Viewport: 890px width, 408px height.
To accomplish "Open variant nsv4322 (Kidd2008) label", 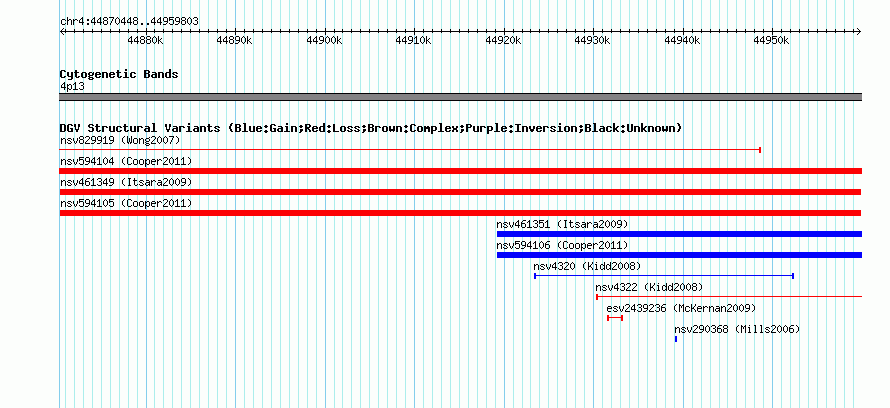I will 649,287.
